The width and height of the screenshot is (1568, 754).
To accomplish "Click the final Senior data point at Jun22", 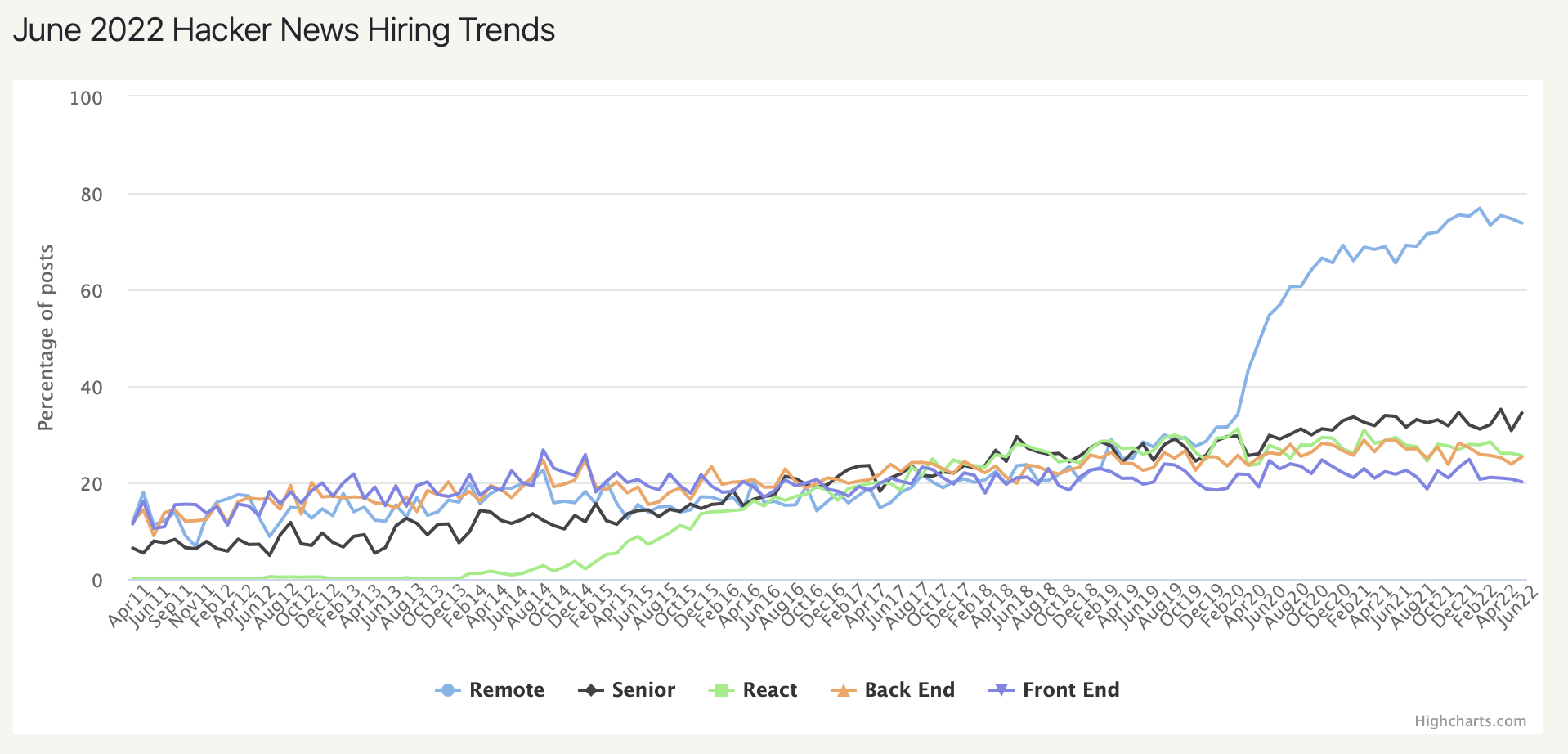I will pos(1521,413).
